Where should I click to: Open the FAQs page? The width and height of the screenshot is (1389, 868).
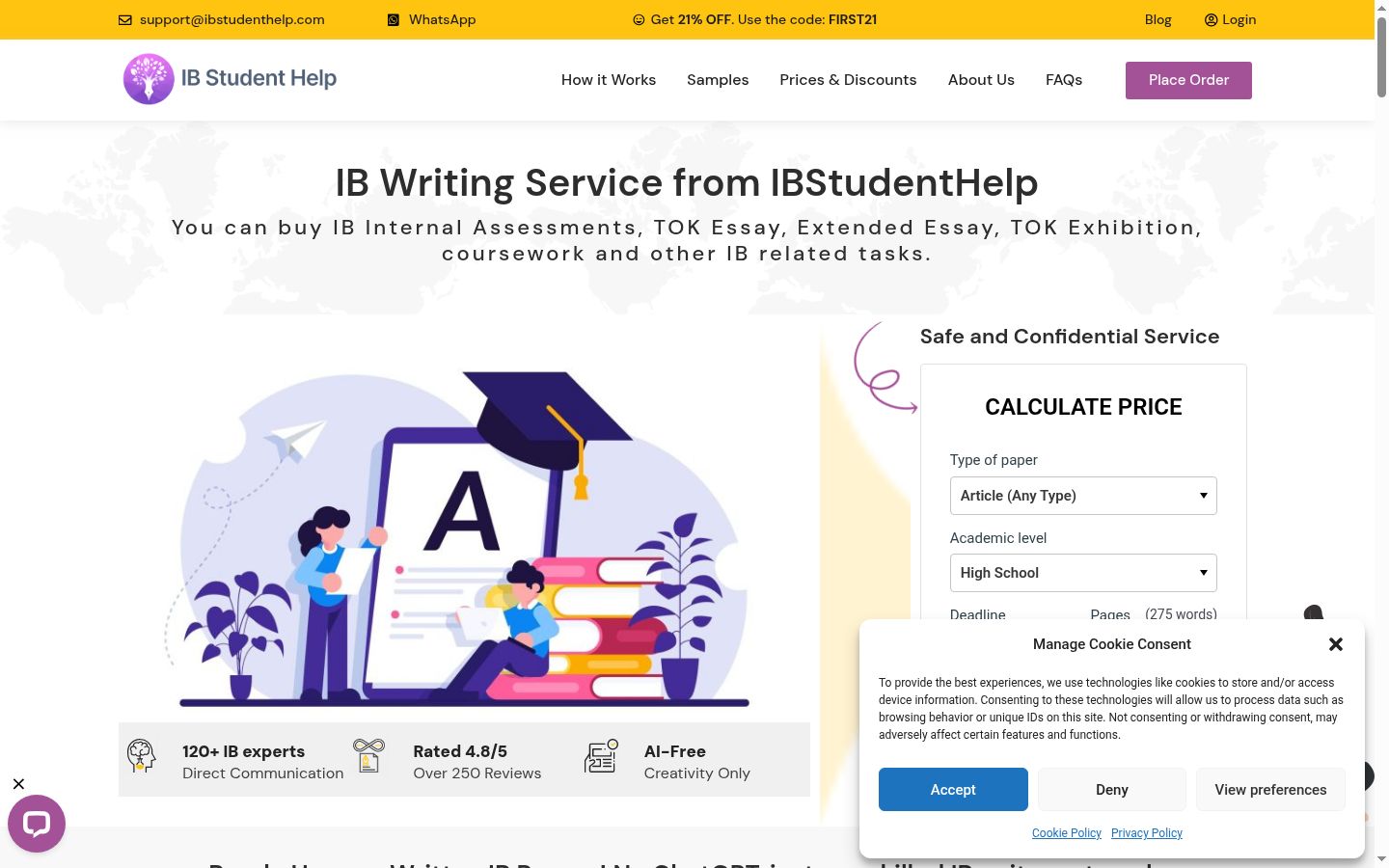(x=1064, y=80)
